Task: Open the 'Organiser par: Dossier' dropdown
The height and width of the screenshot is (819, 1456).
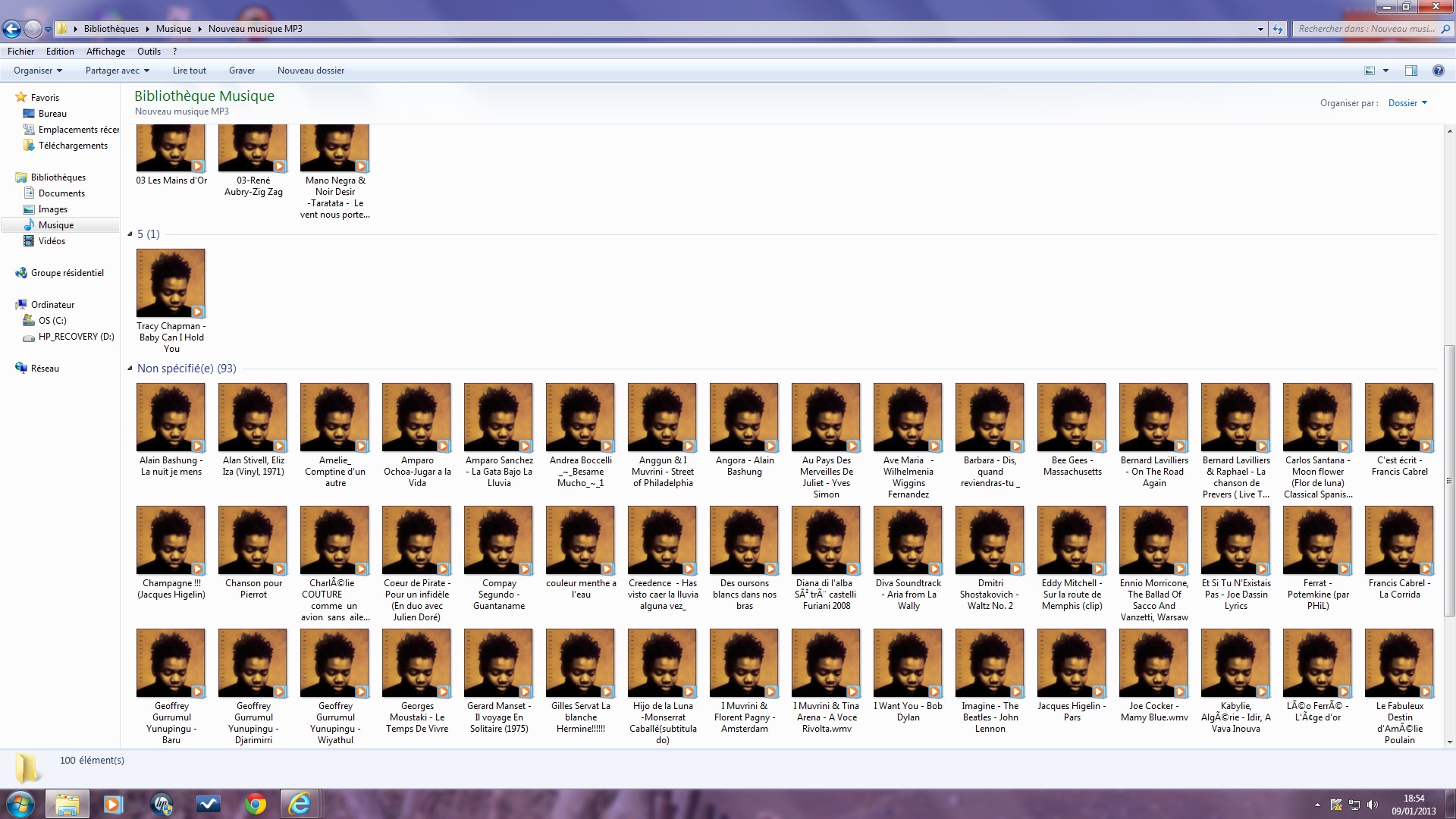Action: [x=1407, y=103]
